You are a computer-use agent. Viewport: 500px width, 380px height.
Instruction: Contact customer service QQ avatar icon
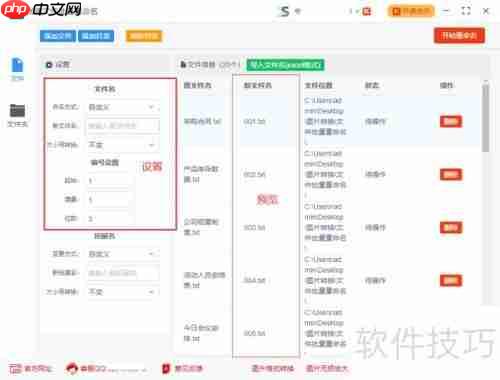pyautogui.click(x=71, y=368)
